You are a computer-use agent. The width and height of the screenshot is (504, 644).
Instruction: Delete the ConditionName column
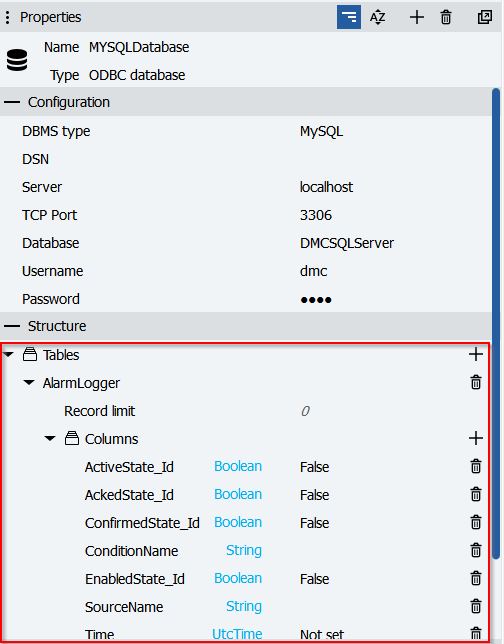coord(476,550)
